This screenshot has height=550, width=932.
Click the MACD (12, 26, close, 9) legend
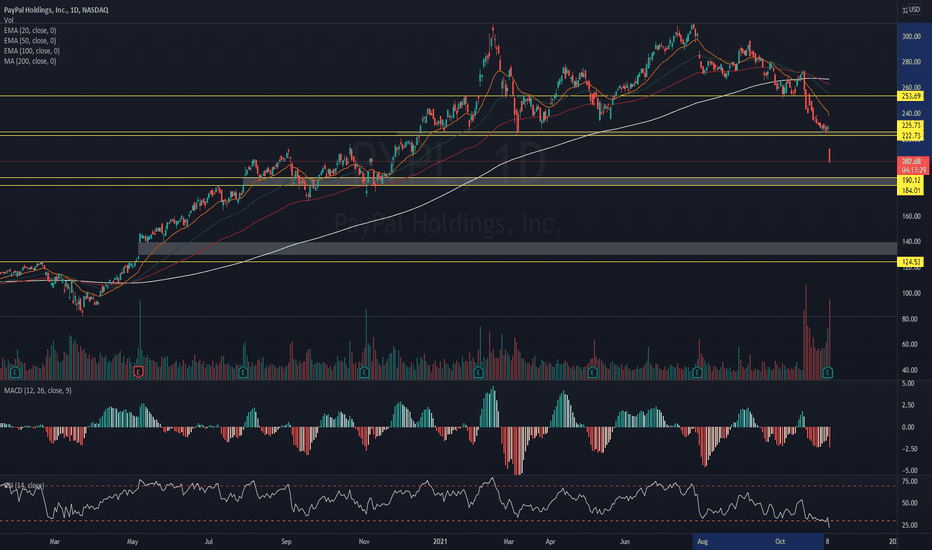[x=38, y=390]
